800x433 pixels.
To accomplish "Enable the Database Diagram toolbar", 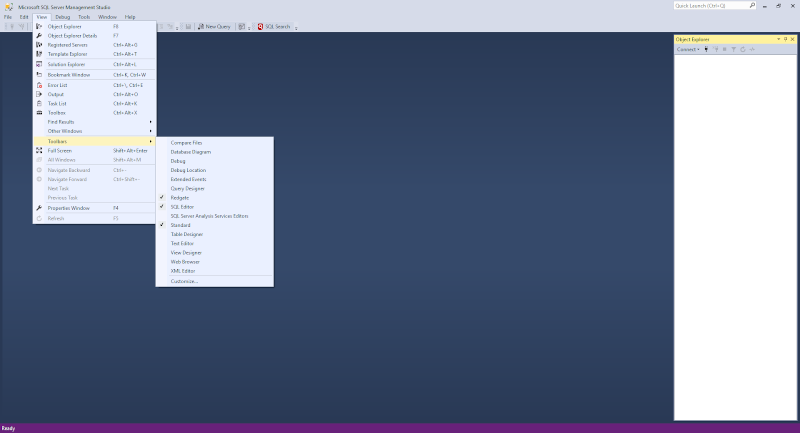I will (x=215, y=152).
